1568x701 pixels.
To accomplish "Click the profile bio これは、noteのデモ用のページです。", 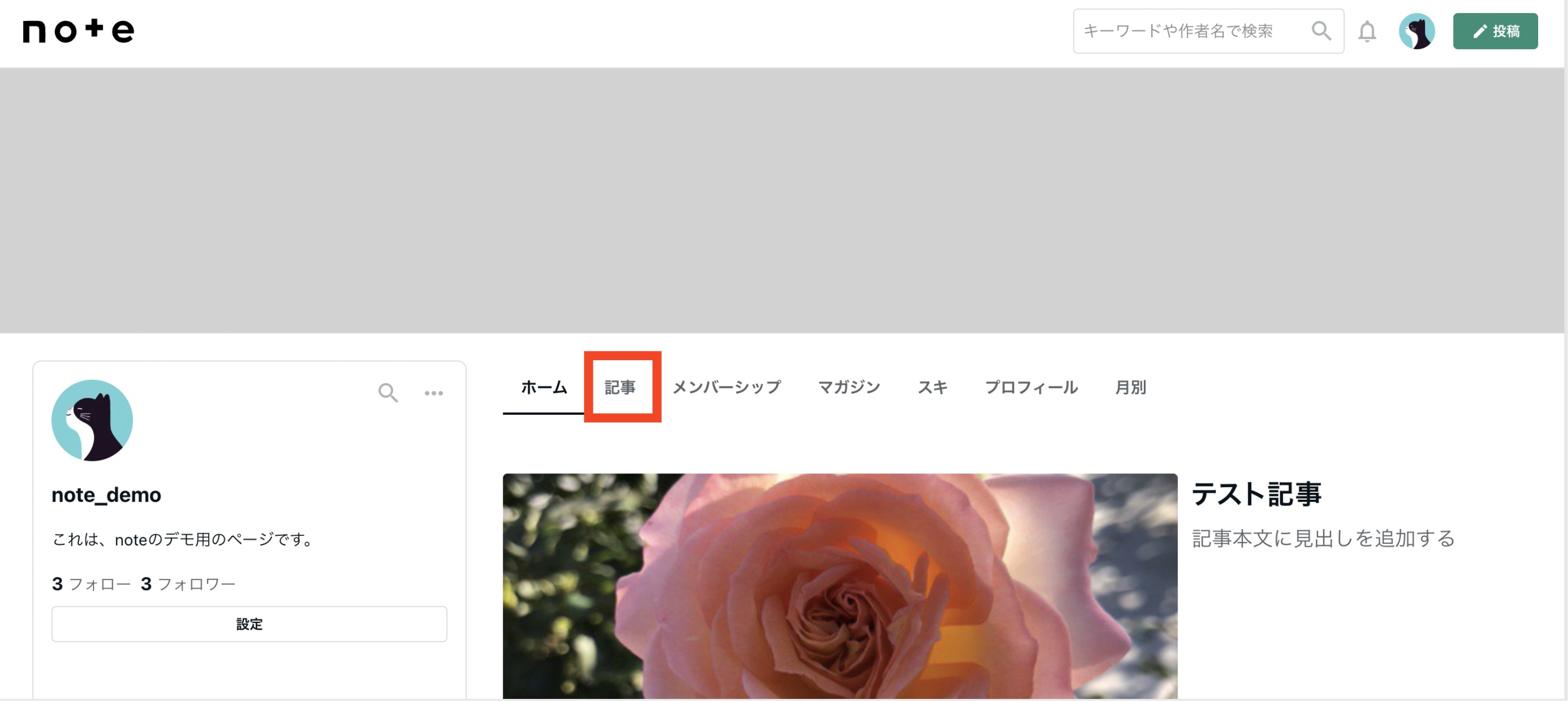I will click(x=183, y=539).
